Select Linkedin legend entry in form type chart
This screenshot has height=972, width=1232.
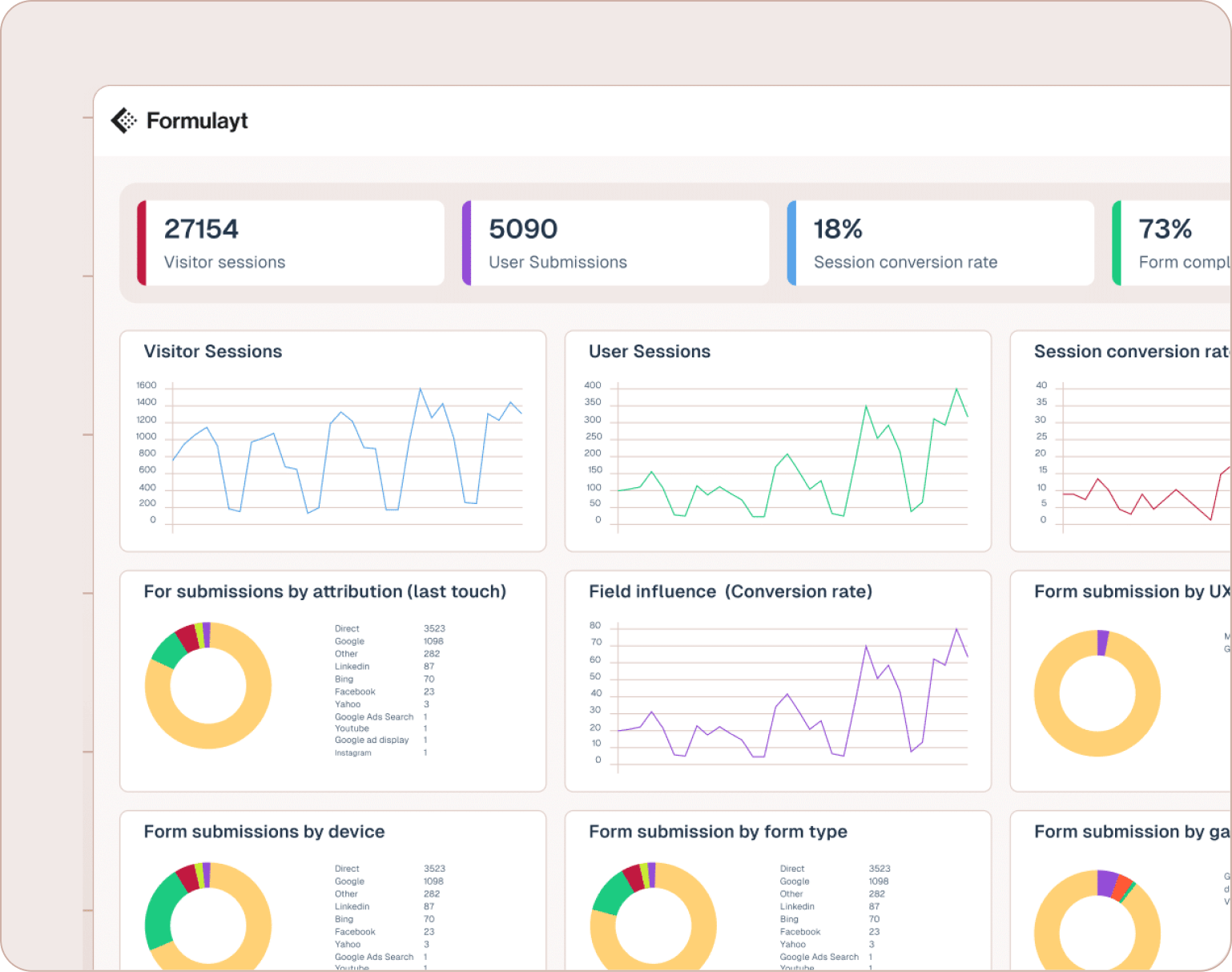[797, 906]
